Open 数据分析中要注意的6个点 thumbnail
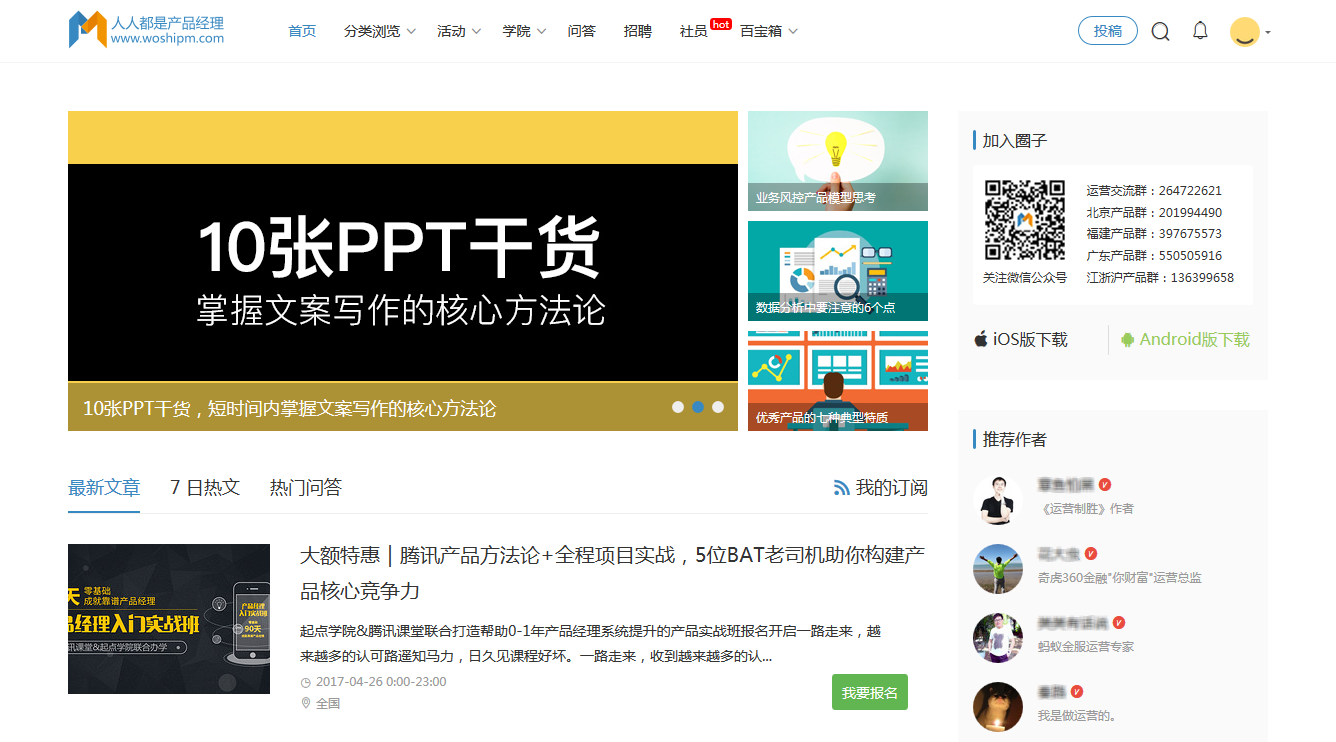The image size is (1336, 742). [x=838, y=271]
